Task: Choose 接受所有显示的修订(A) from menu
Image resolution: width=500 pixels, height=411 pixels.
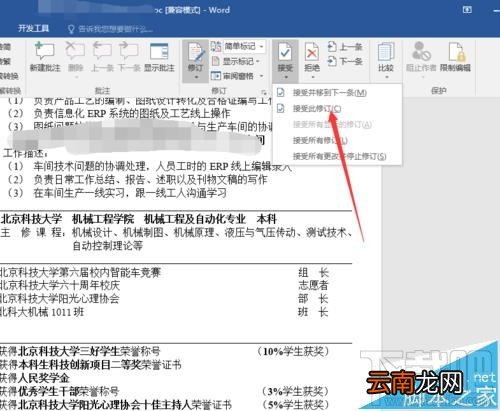Action: [x=337, y=124]
